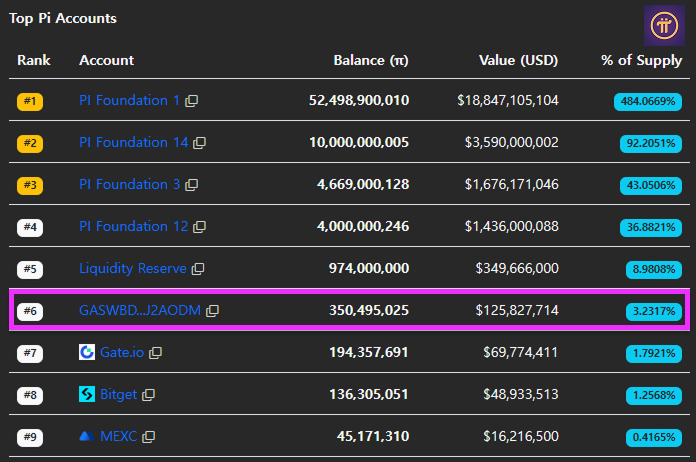Viewport: 696px width, 462px height.
Task: Select value $125,827,714
Action: (x=517, y=310)
